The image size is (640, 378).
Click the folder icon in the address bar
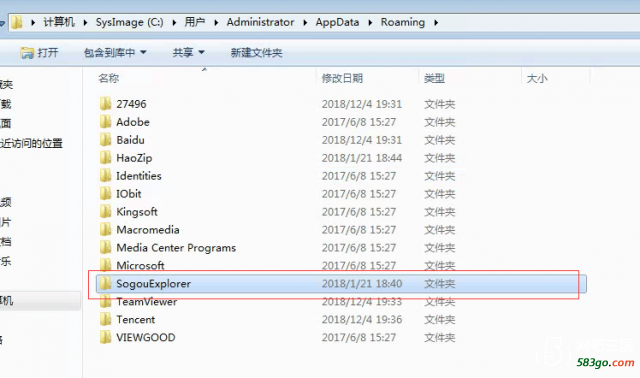pos(16,22)
